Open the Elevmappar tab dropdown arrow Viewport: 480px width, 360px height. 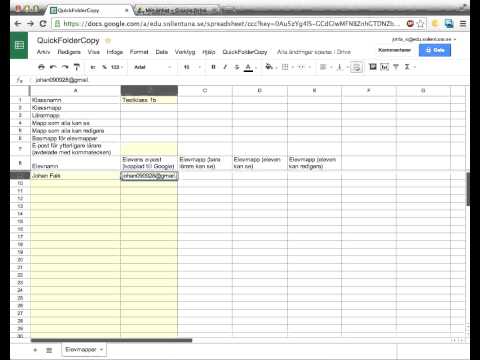click(x=101, y=350)
